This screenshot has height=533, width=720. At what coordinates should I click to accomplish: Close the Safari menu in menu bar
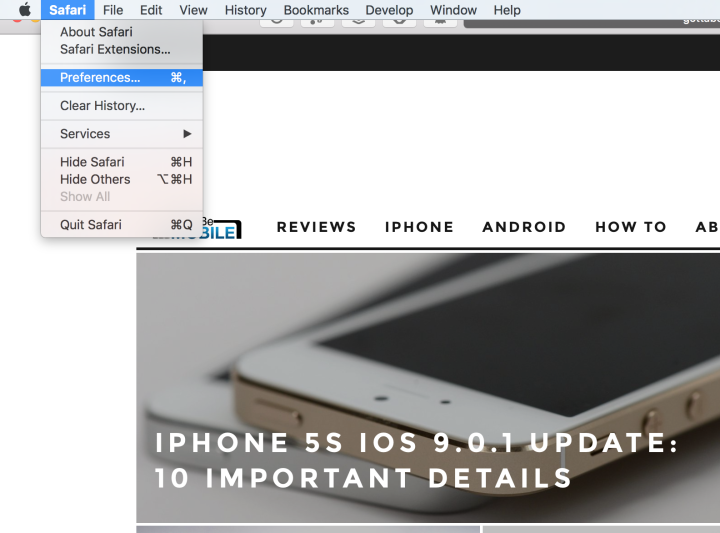[68, 10]
